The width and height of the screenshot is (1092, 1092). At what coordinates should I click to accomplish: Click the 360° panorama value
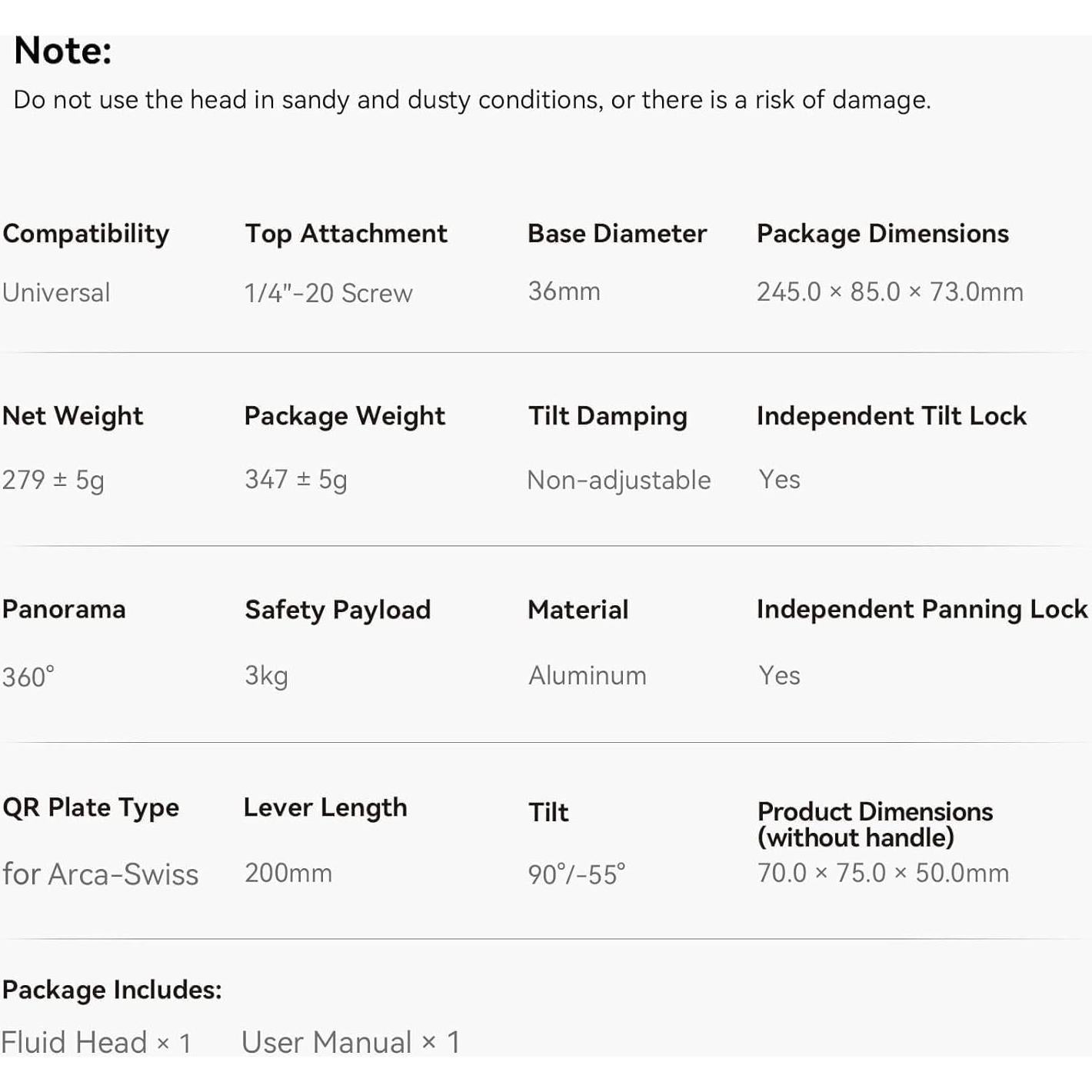point(28,677)
